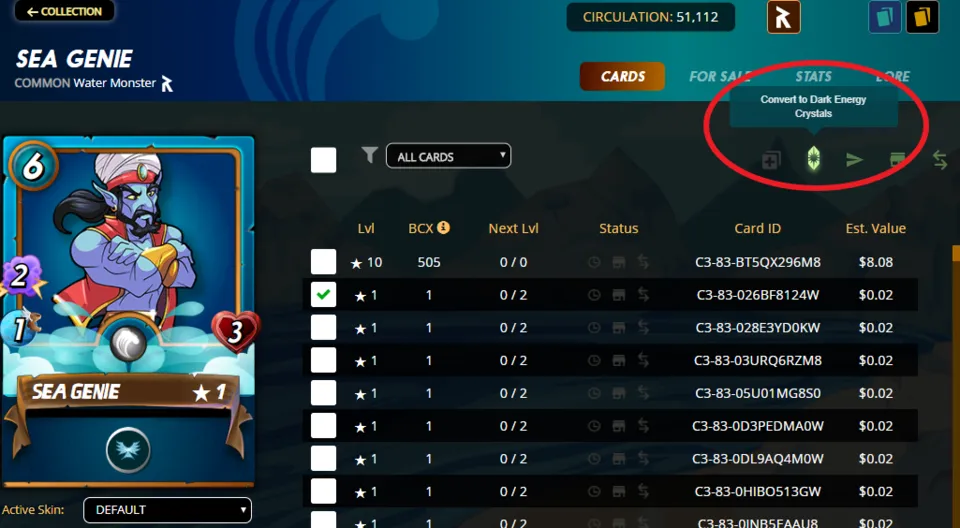The image size is (960, 528).
Task: Click the card filter funnel icon
Action: [x=369, y=155]
